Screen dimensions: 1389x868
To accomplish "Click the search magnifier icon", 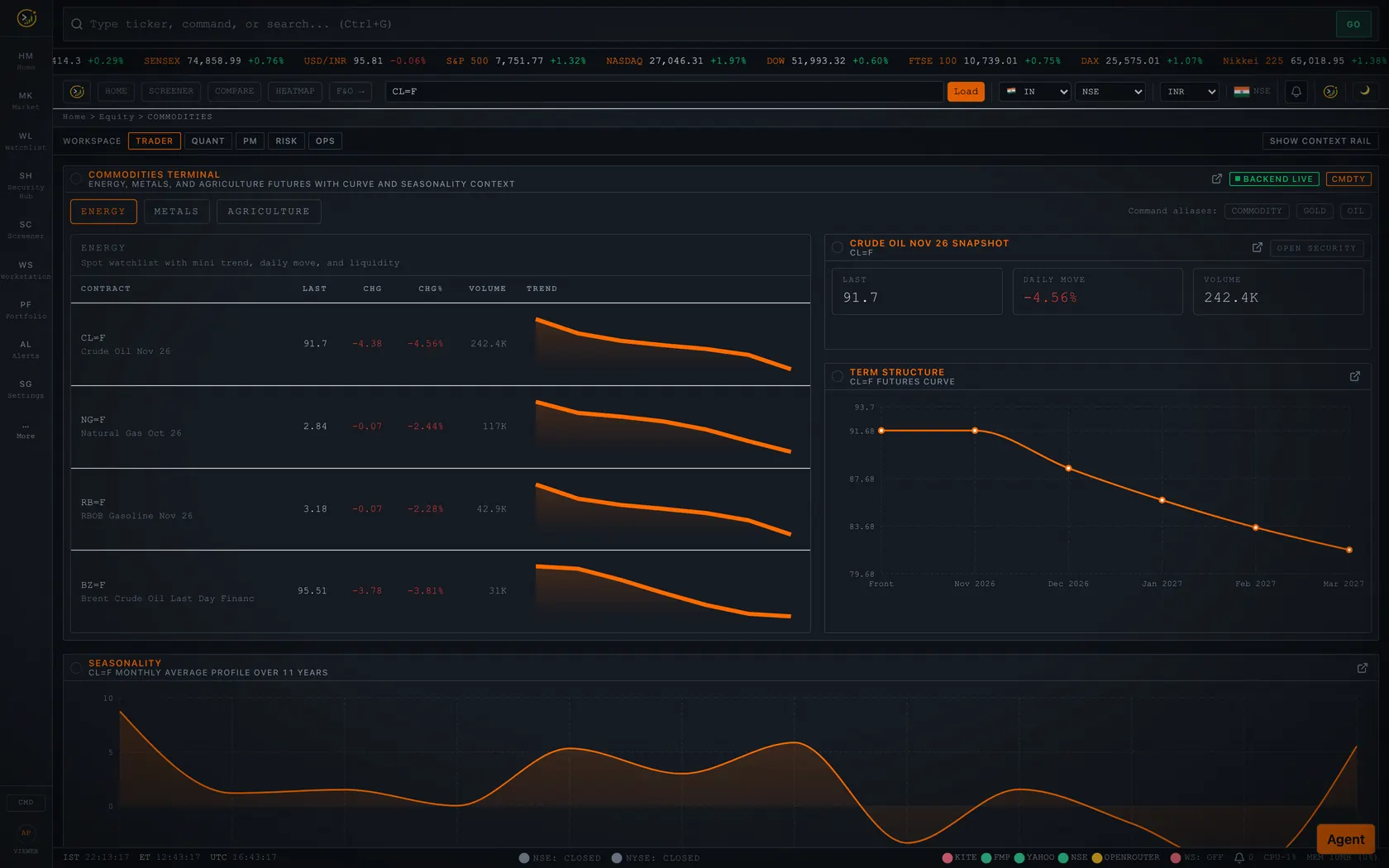I will click(77, 24).
